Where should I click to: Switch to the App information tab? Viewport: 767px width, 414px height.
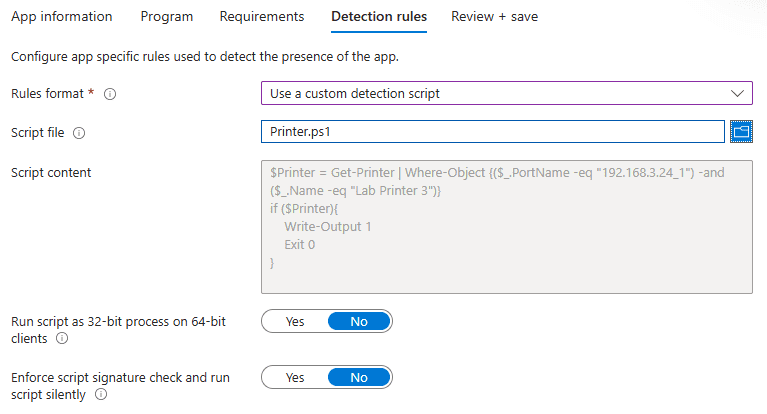(61, 17)
